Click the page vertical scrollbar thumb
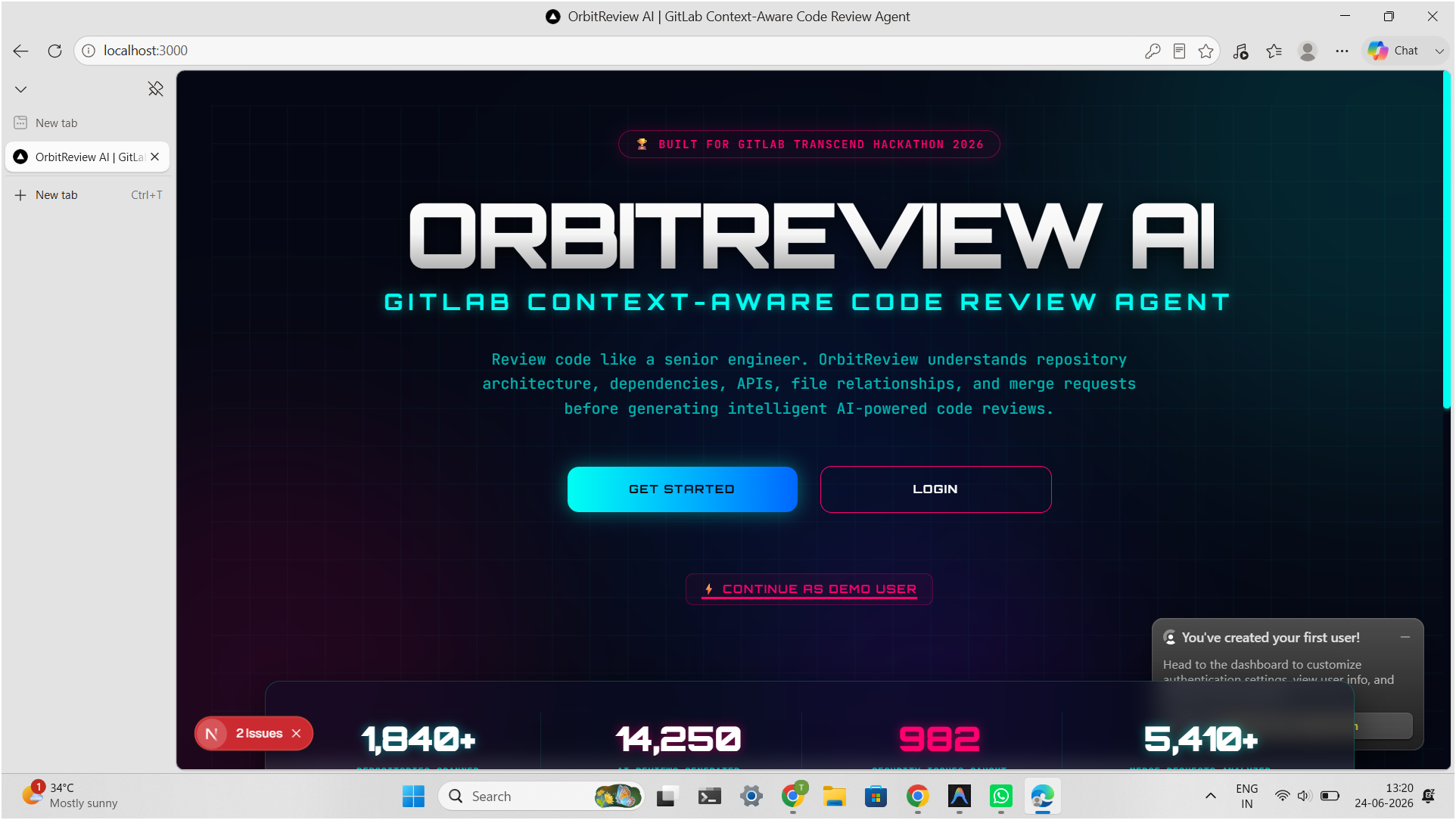 (1446, 240)
